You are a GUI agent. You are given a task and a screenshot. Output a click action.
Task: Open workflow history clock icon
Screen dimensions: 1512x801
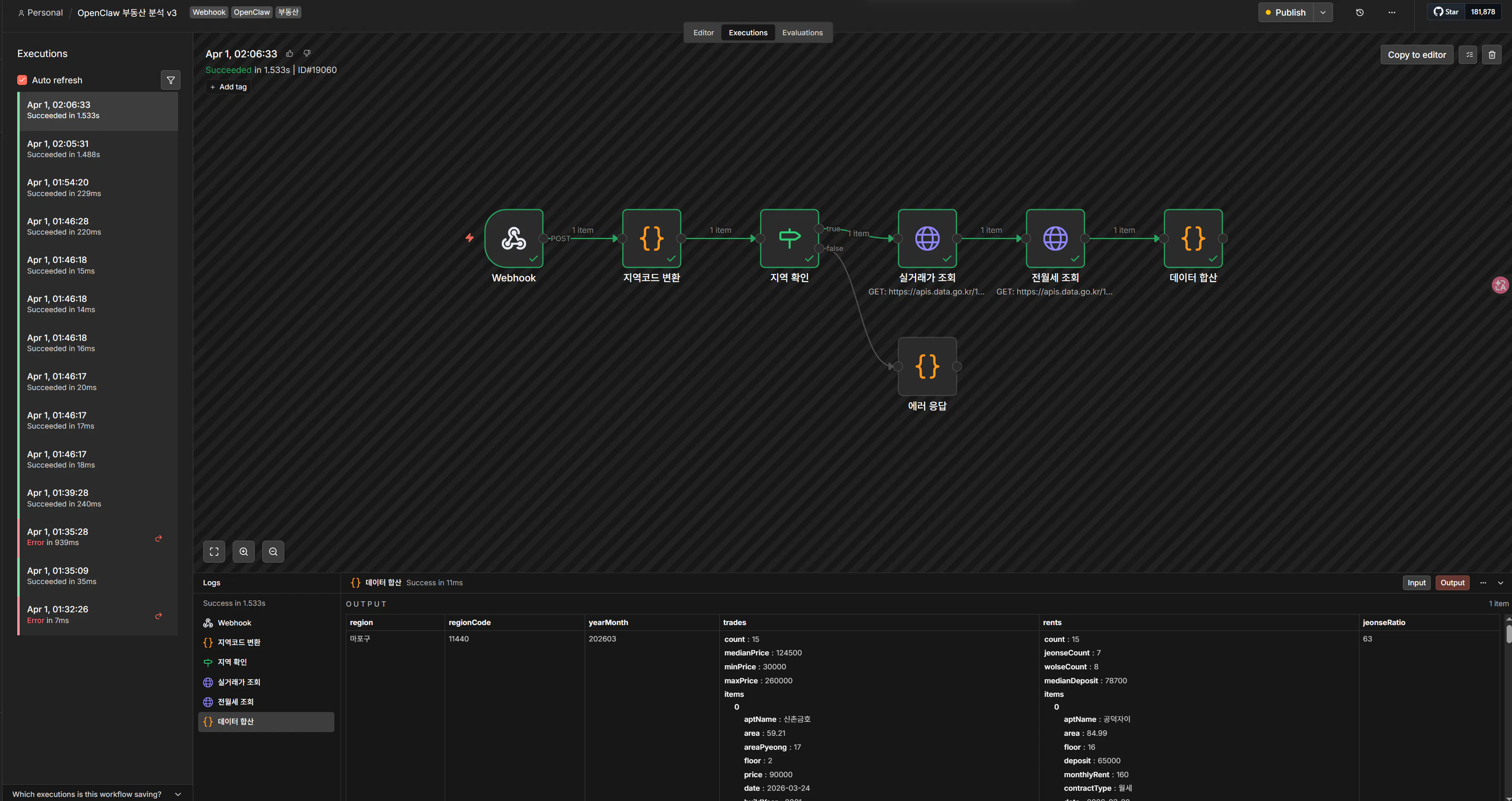coord(1359,12)
